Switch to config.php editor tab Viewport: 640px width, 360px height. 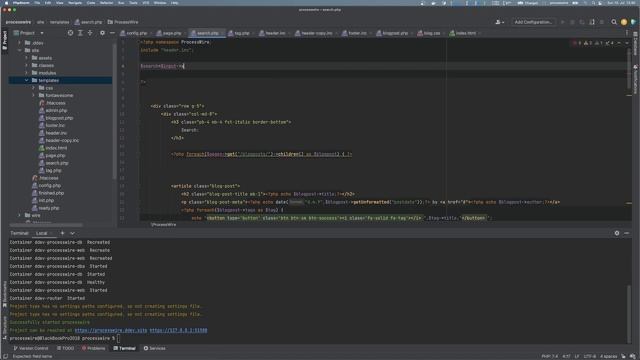click(x=136, y=33)
